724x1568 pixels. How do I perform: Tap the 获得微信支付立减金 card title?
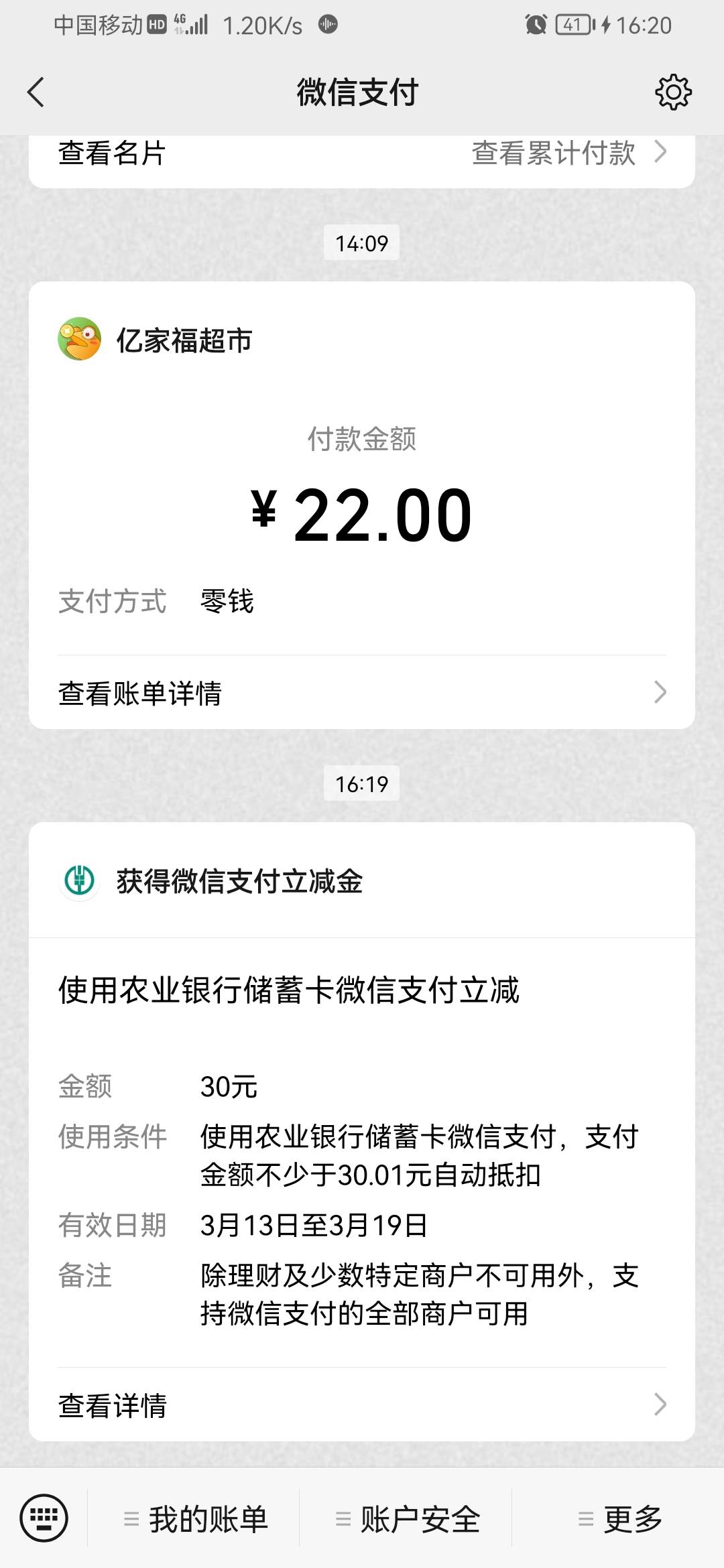[x=239, y=881]
